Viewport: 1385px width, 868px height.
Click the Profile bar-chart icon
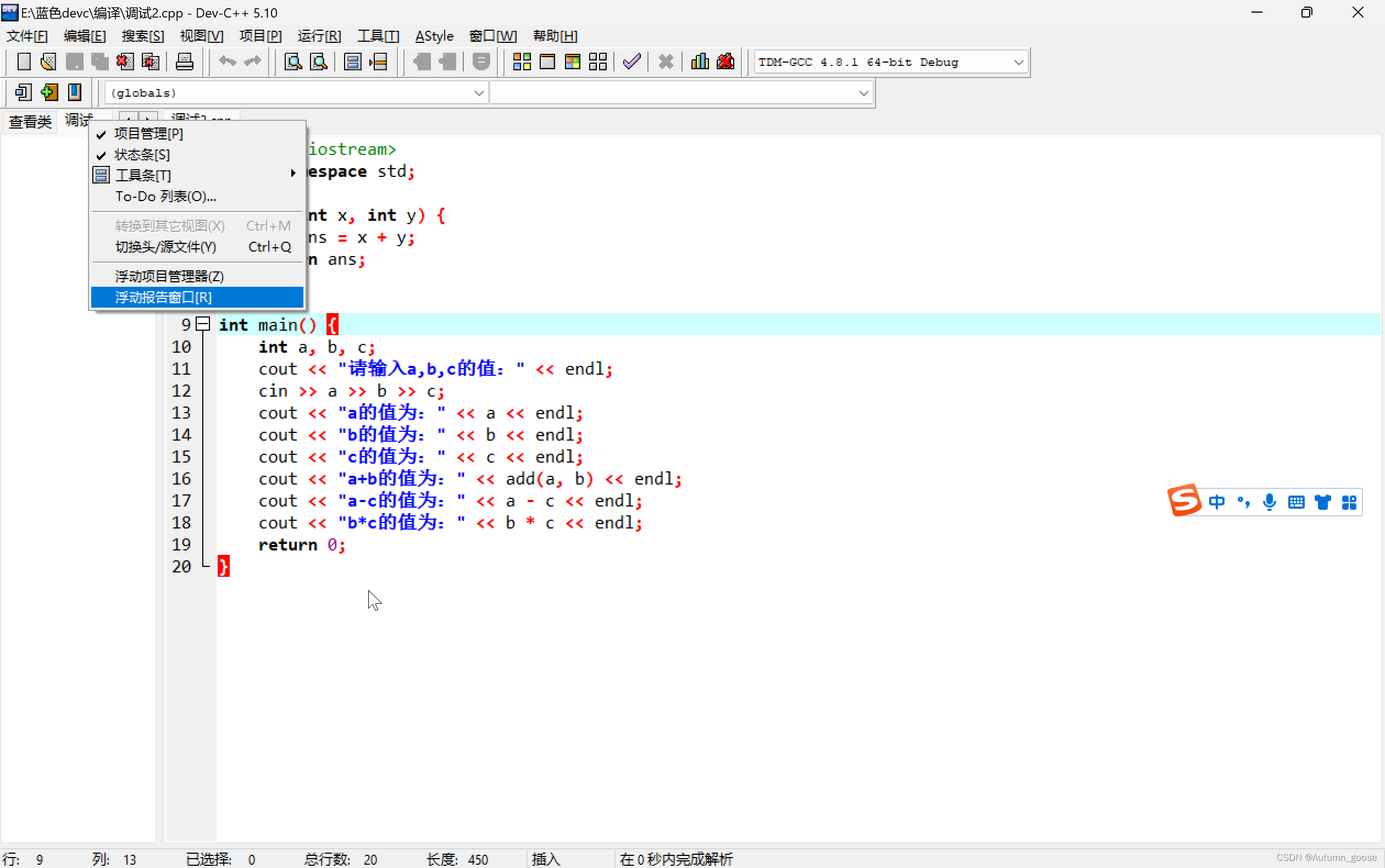pos(700,62)
